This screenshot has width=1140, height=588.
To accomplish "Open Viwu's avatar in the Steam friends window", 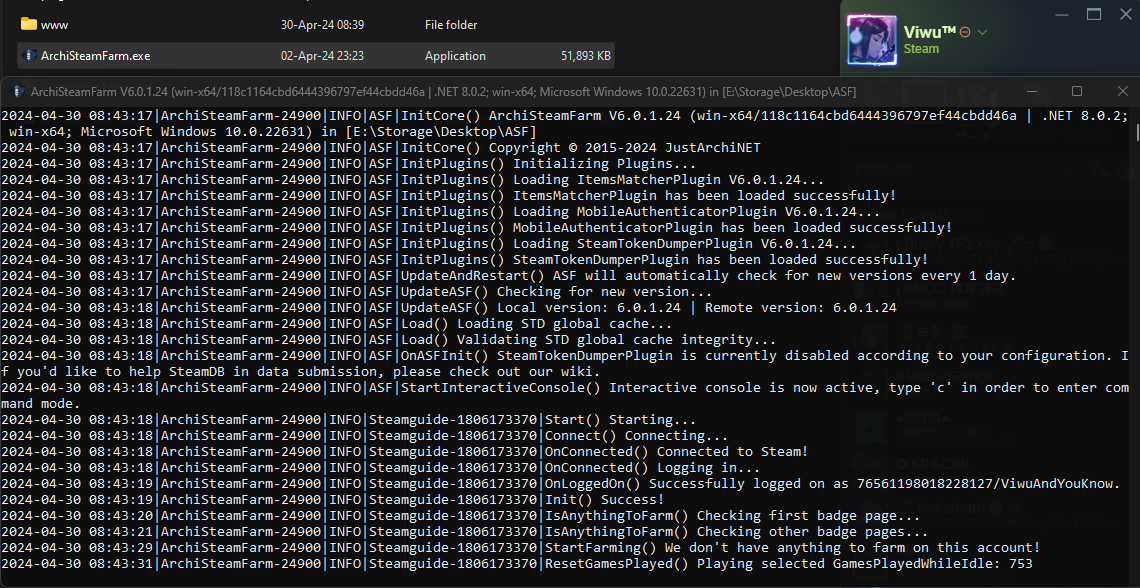I will pyautogui.click(x=872, y=39).
